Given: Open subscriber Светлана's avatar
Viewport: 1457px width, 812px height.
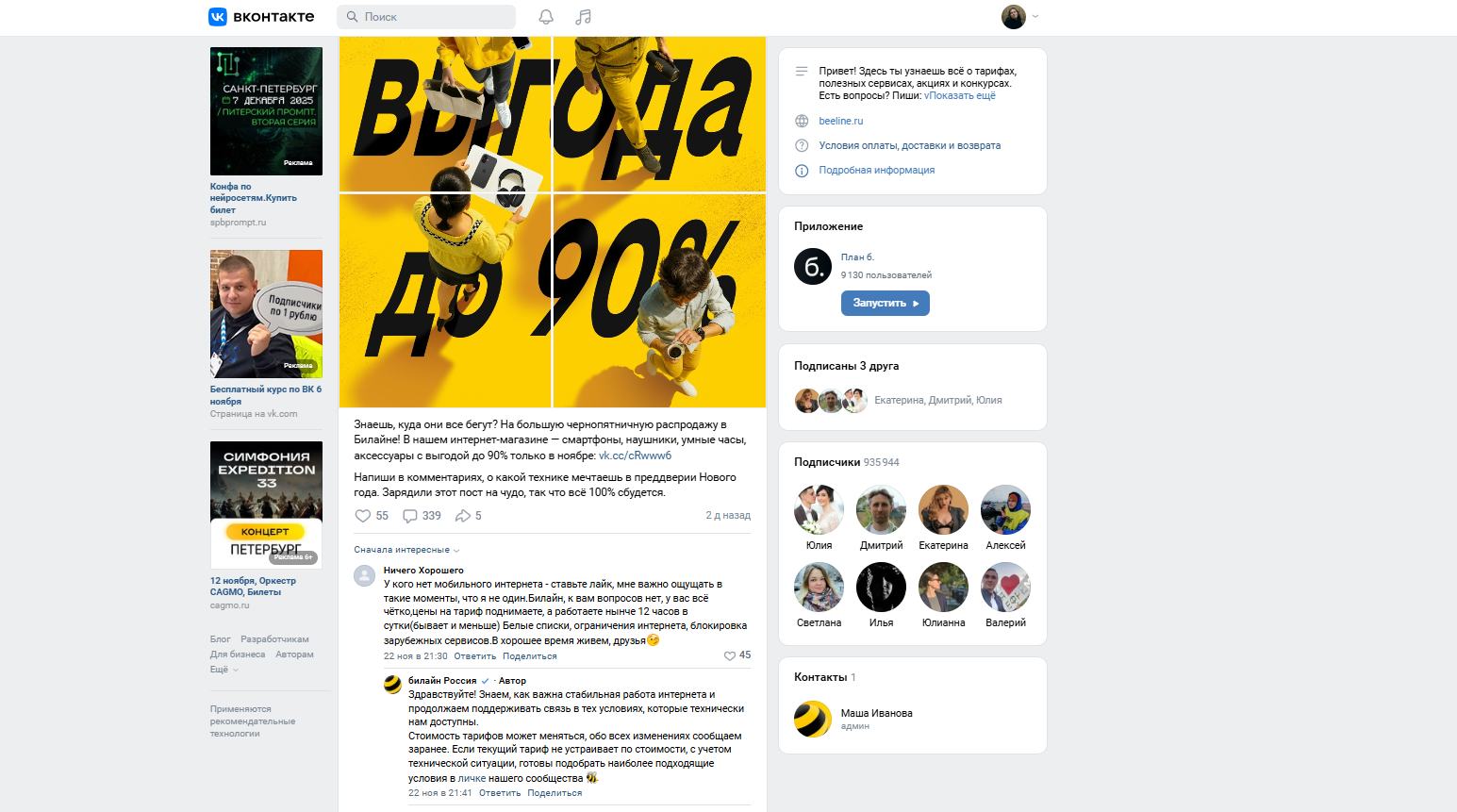Looking at the screenshot, I should tap(819, 587).
